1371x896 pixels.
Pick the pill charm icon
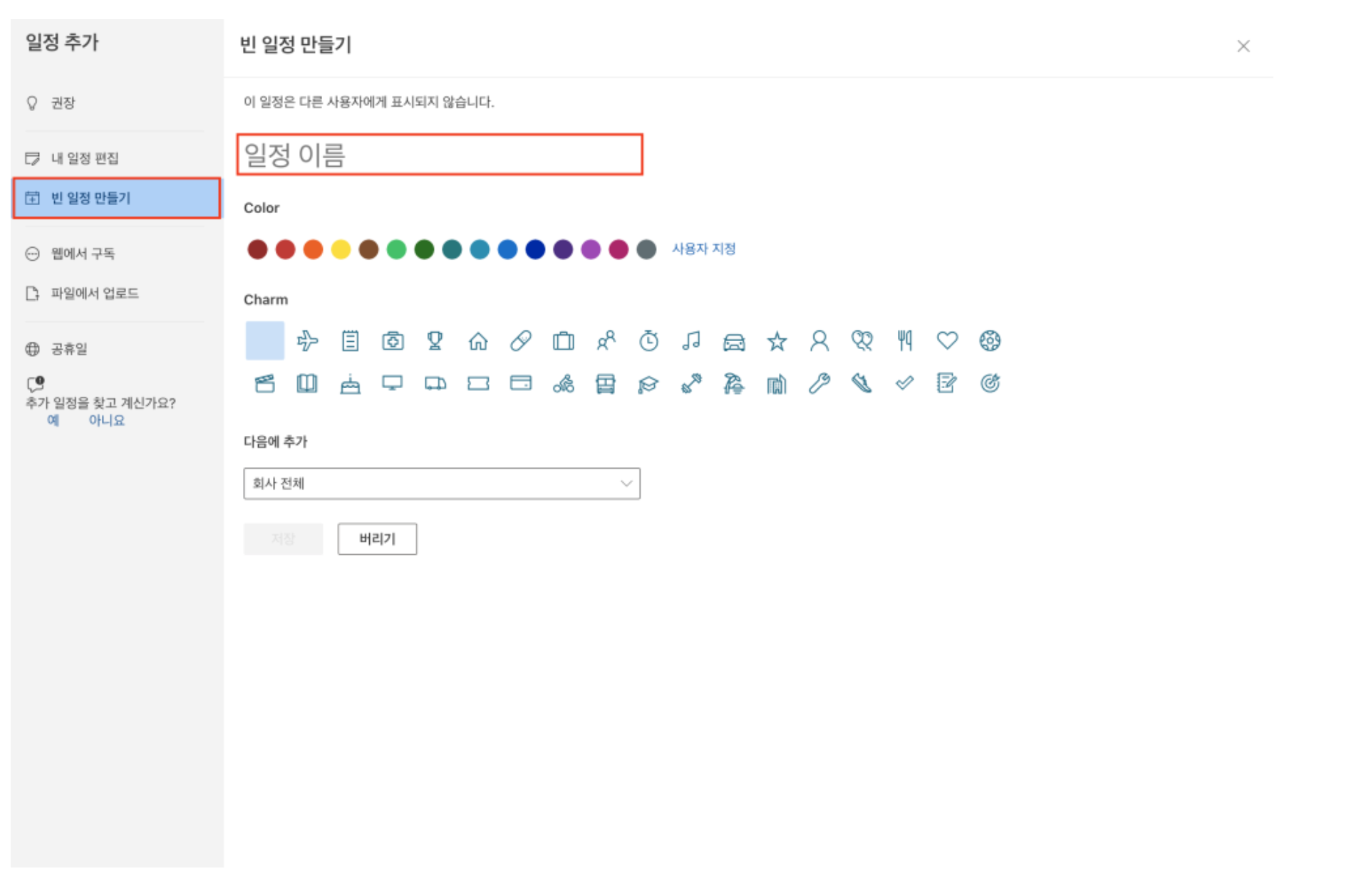[521, 341]
